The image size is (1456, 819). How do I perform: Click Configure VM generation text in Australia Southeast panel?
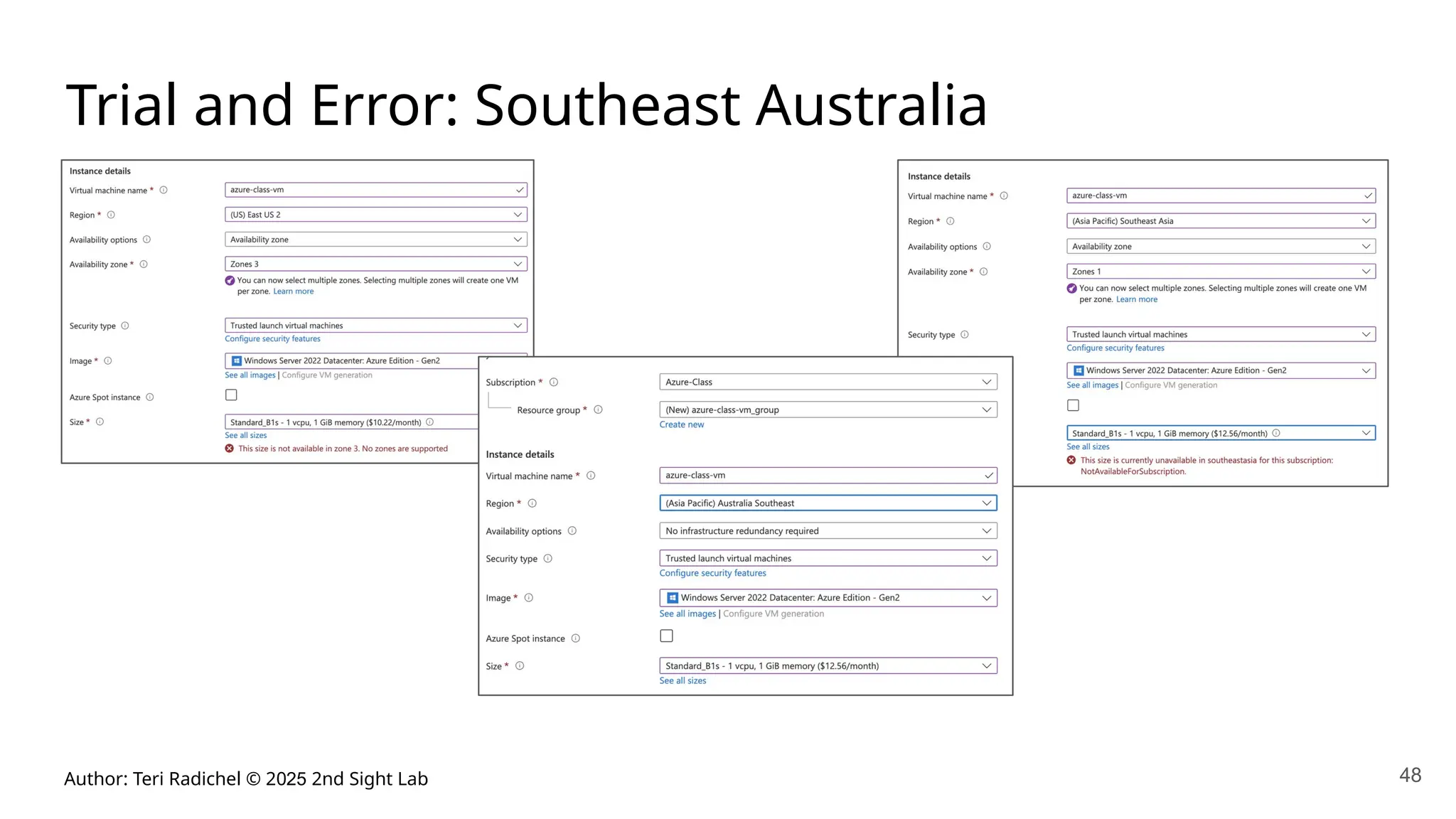click(x=773, y=614)
